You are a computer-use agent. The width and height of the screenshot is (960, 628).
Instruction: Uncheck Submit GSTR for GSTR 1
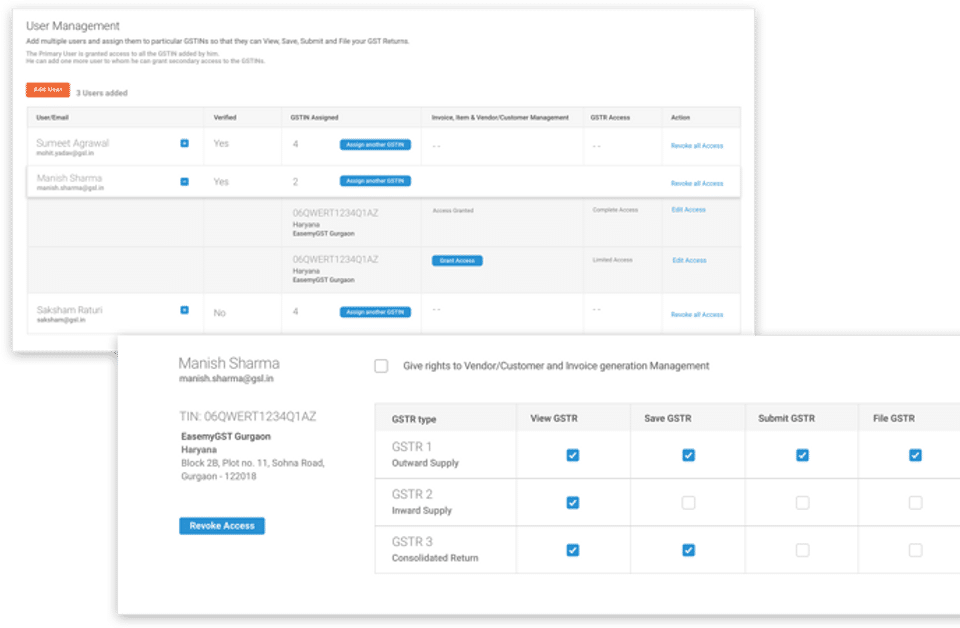pos(802,455)
